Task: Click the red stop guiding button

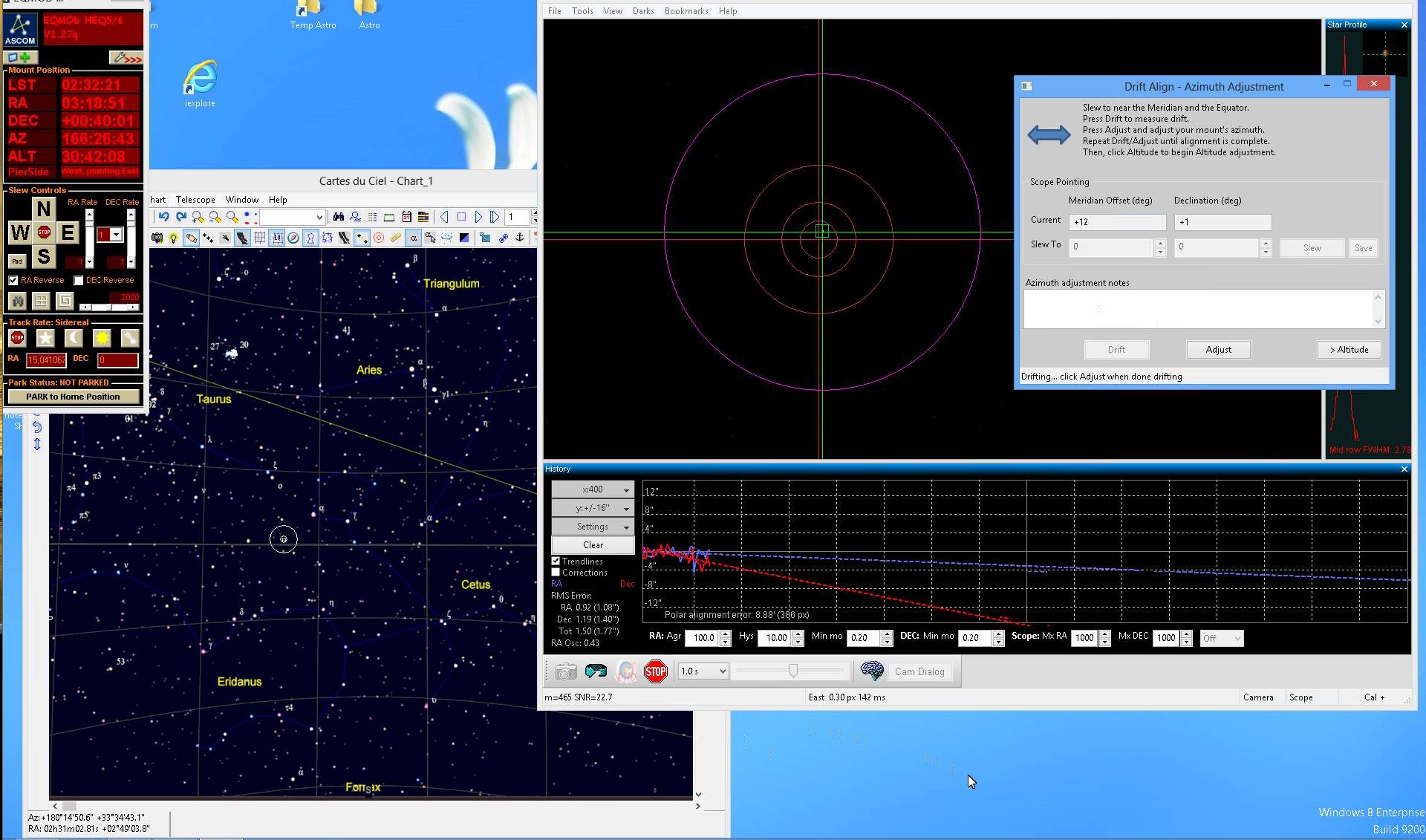Action: [656, 671]
